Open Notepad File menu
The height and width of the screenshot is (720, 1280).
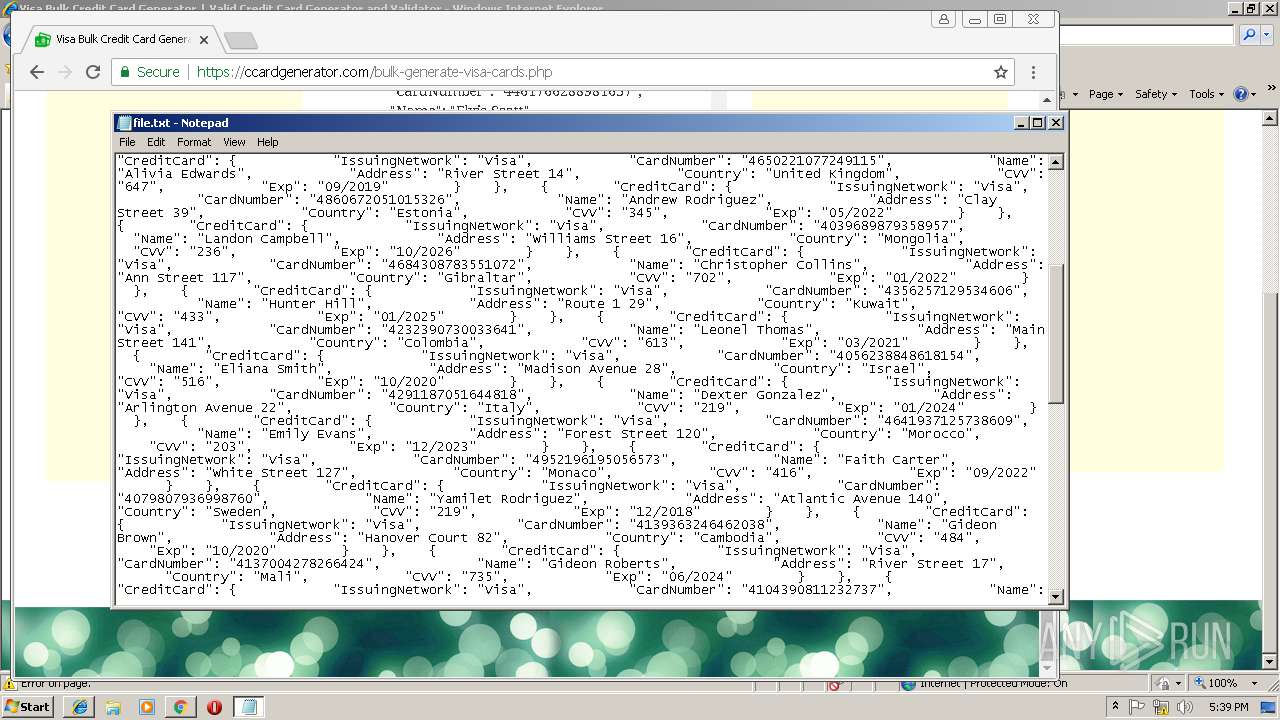(x=127, y=142)
